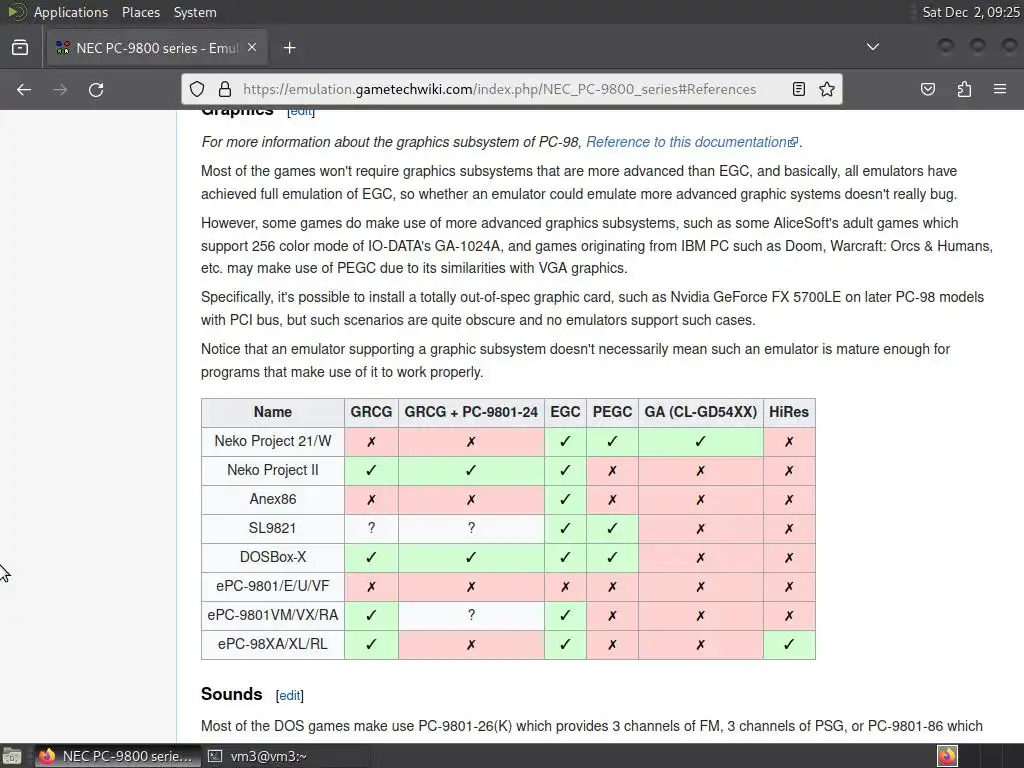Click edit link beside Graphics heading
This screenshot has width=1024, height=768.
(x=301, y=111)
